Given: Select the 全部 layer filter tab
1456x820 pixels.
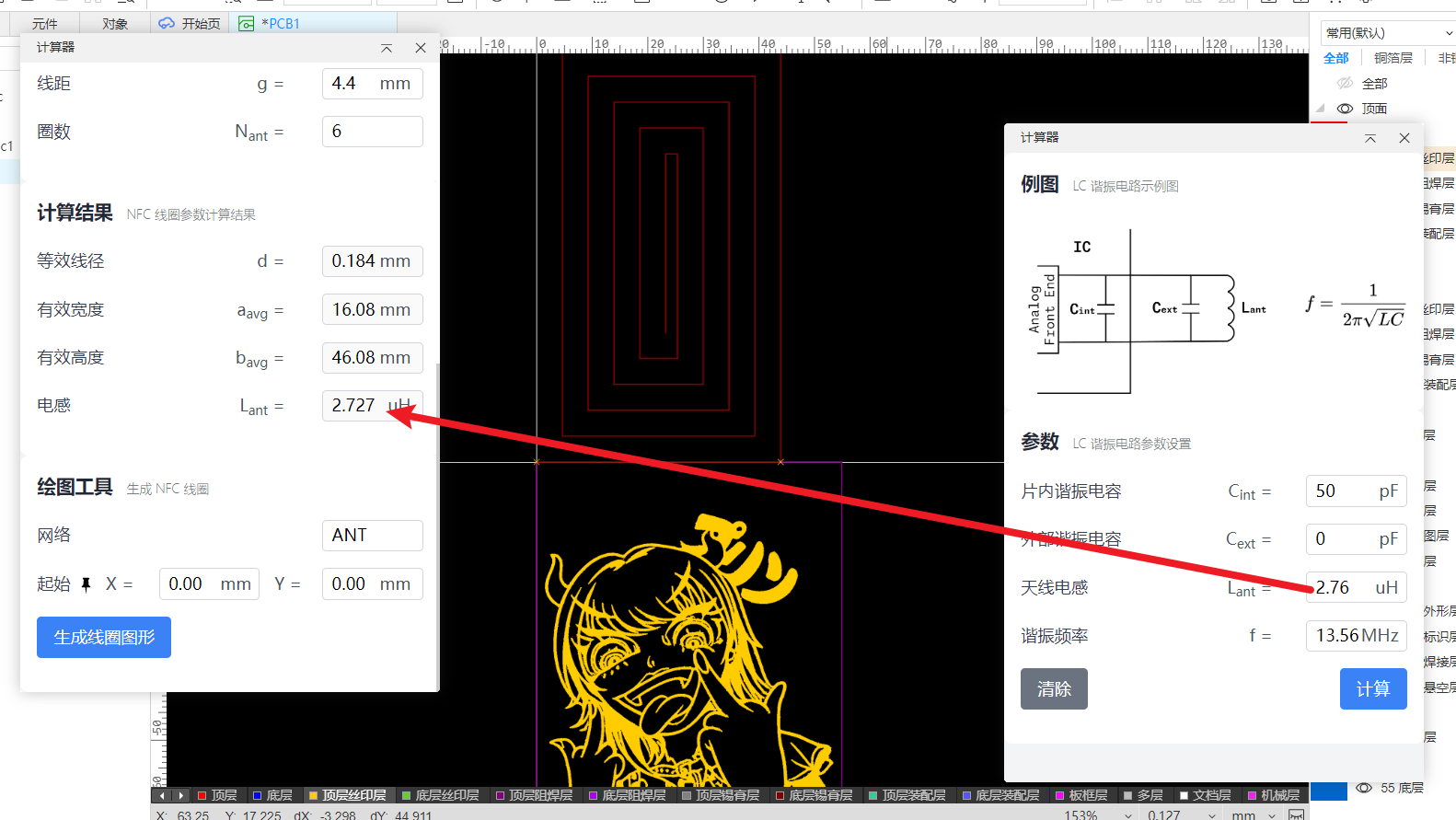Looking at the screenshot, I should [x=1336, y=58].
